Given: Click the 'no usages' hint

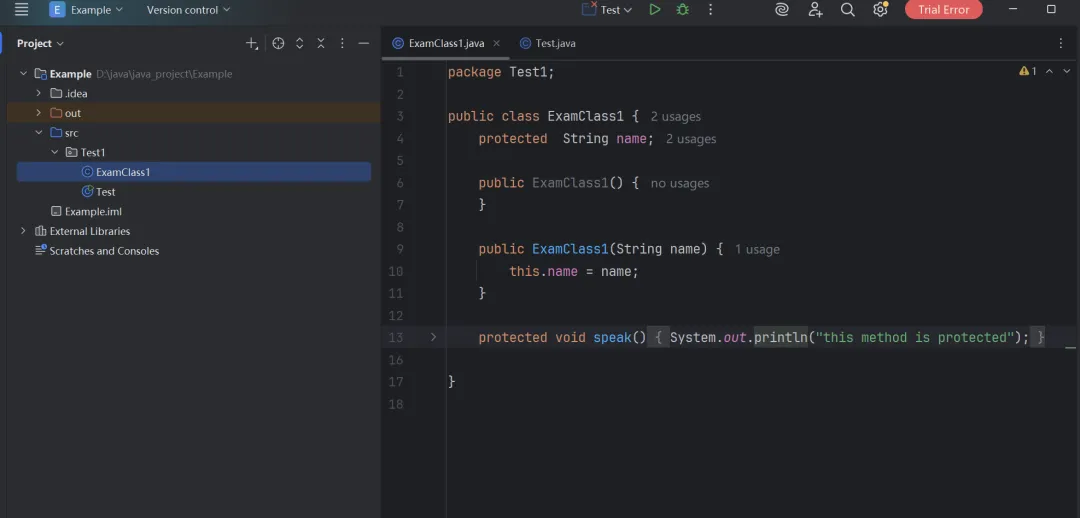Looking at the screenshot, I should point(680,183).
